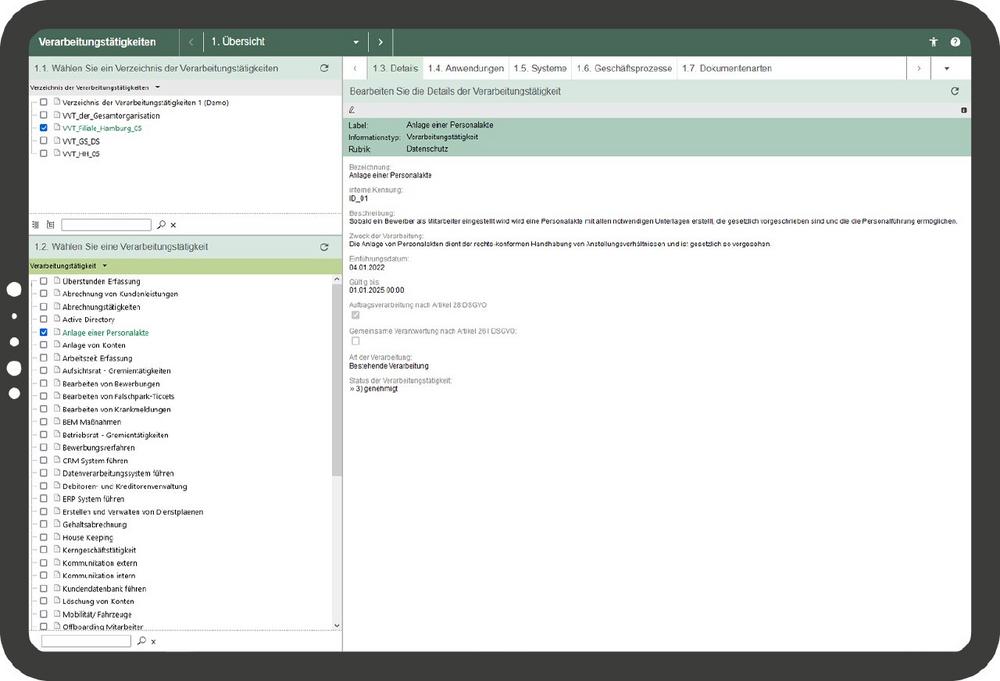Uncheck the Anlage einer Personalakte checkbox
1000x681 pixels.
click(x=43, y=332)
